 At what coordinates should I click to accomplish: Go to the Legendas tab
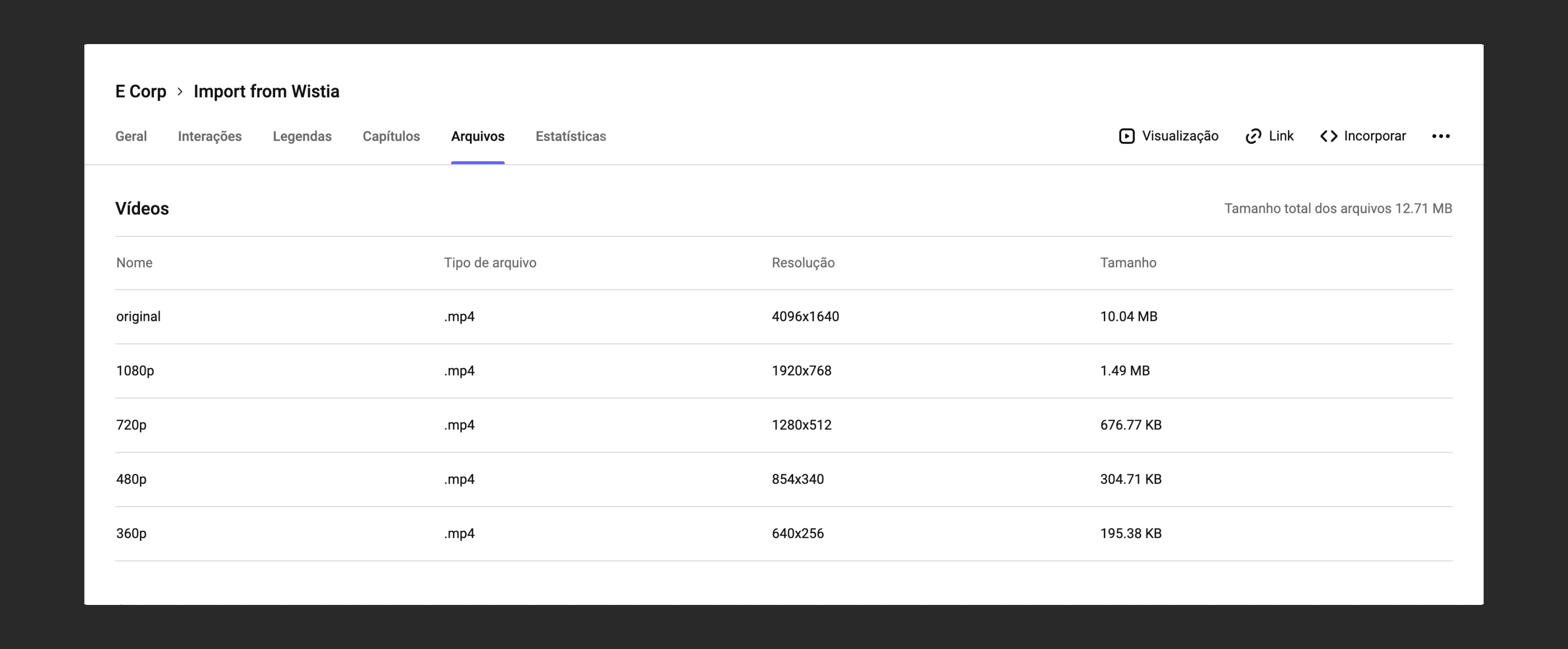point(302,136)
